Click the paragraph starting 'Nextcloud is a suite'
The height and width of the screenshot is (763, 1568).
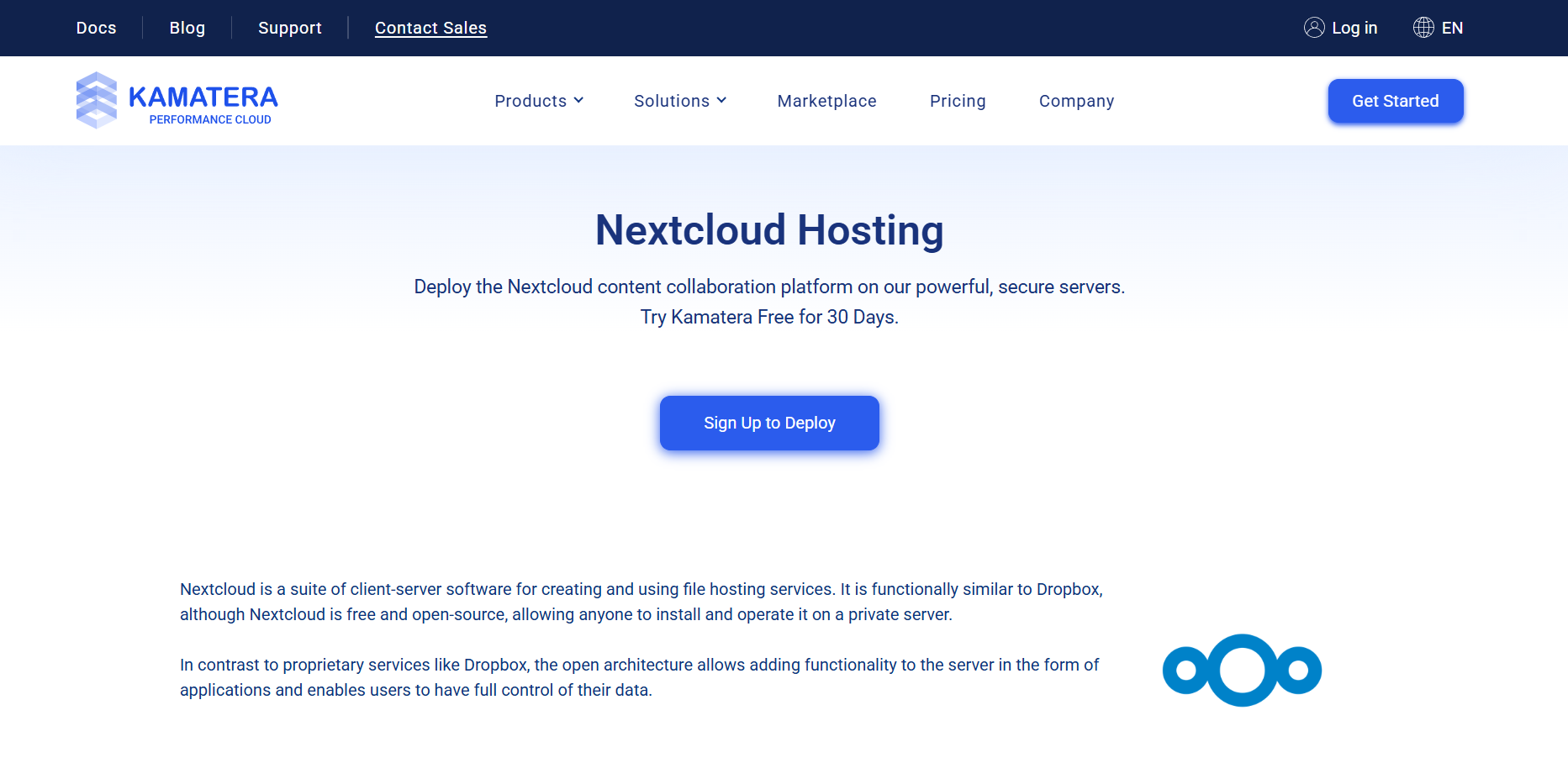[641, 602]
